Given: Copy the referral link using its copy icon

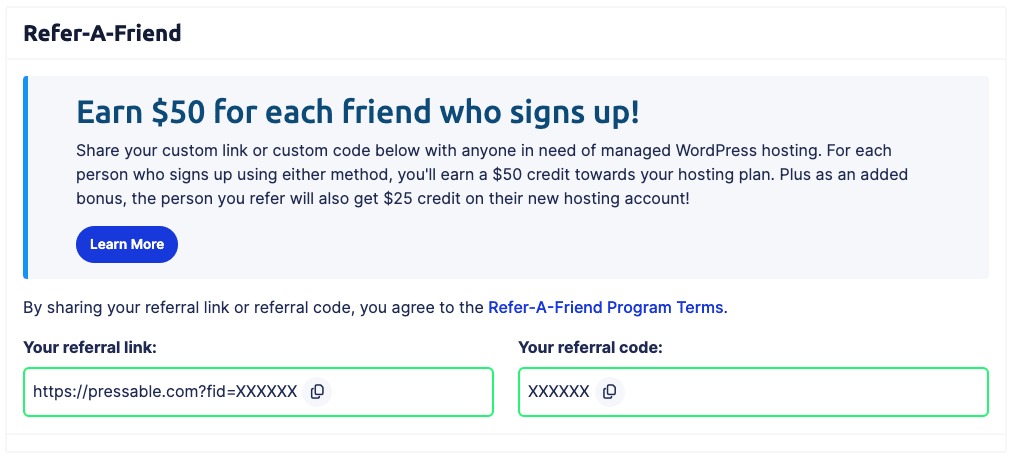Looking at the screenshot, I should point(317,392).
